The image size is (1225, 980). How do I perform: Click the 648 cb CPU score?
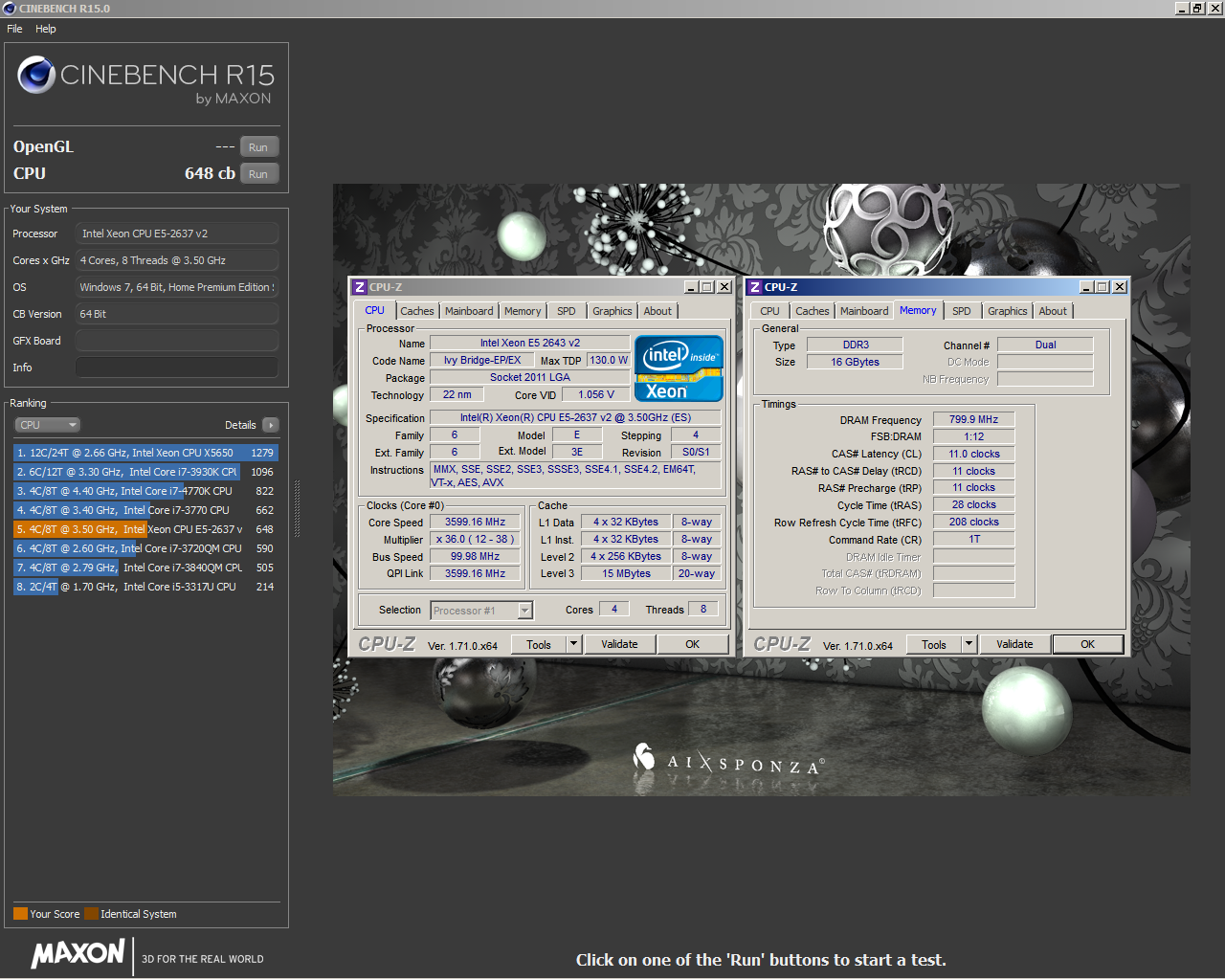coord(210,173)
